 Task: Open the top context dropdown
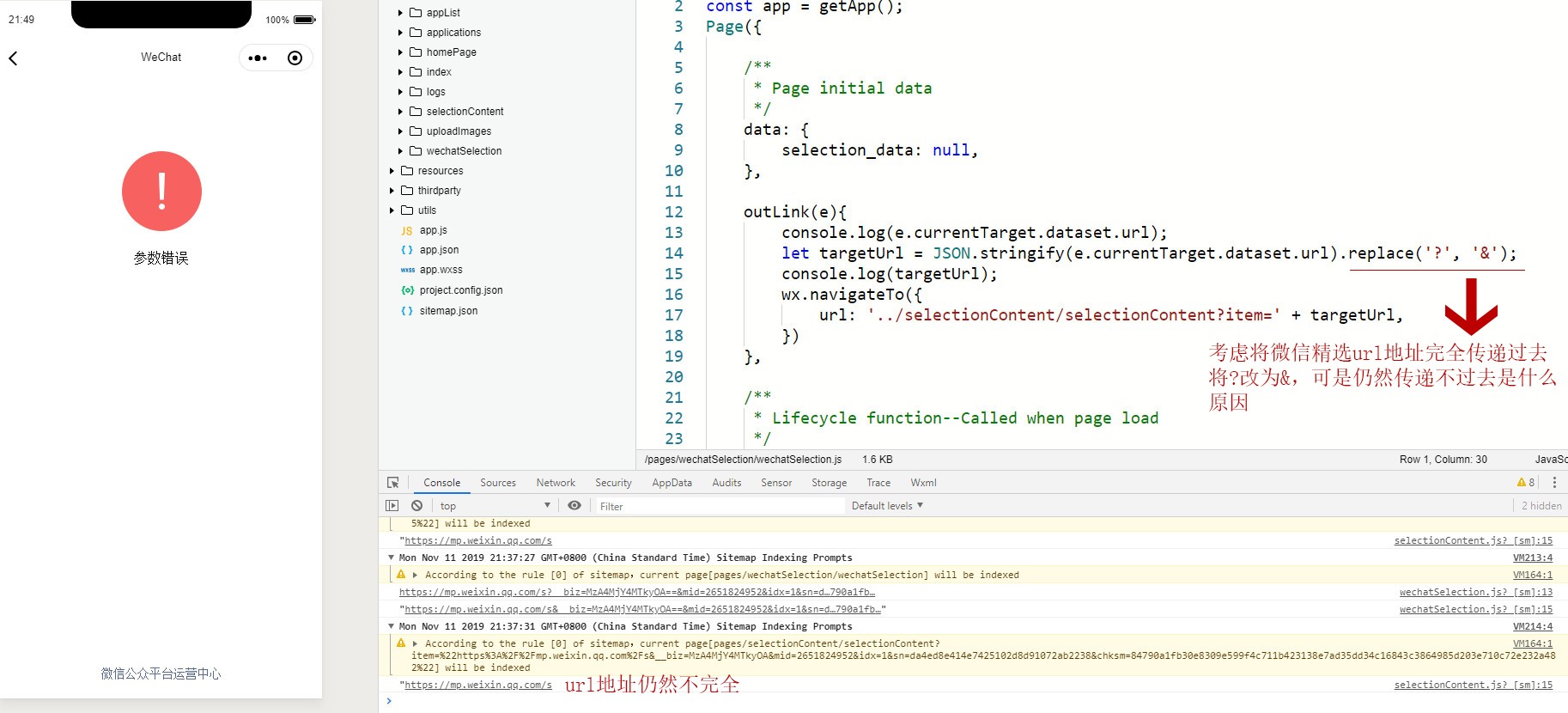tap(495, 506)
